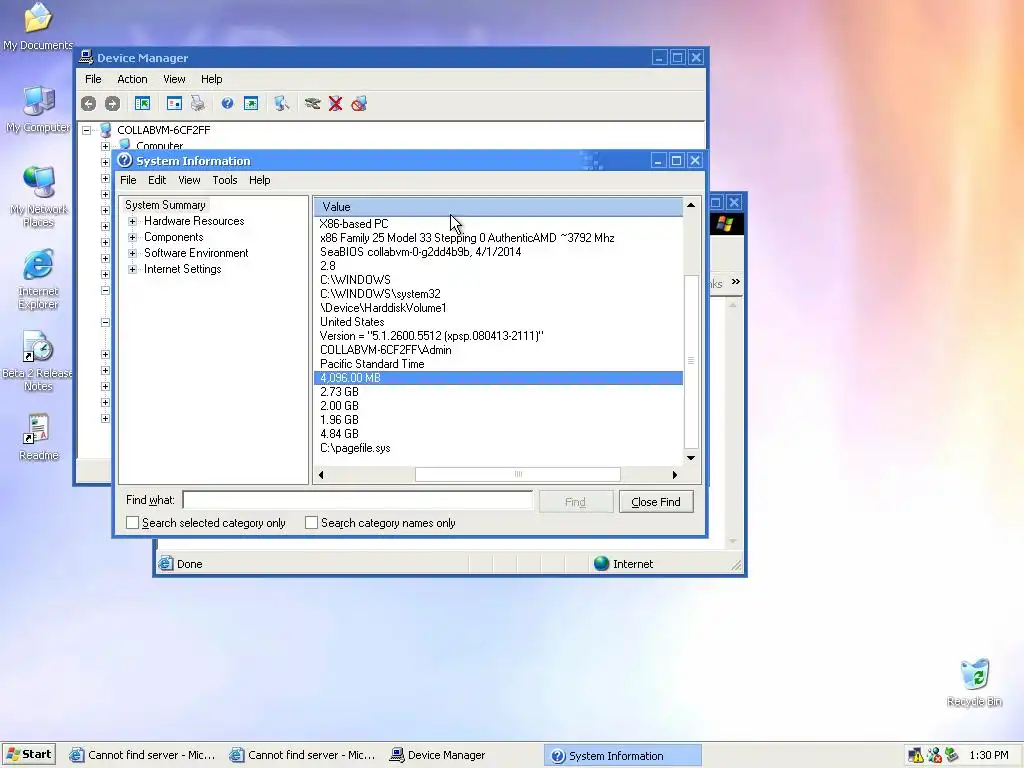Click the green-arrow panel icon beside the Help icon
The height and width of the screenshot is (768, 1024).
(x=251, y=103)
